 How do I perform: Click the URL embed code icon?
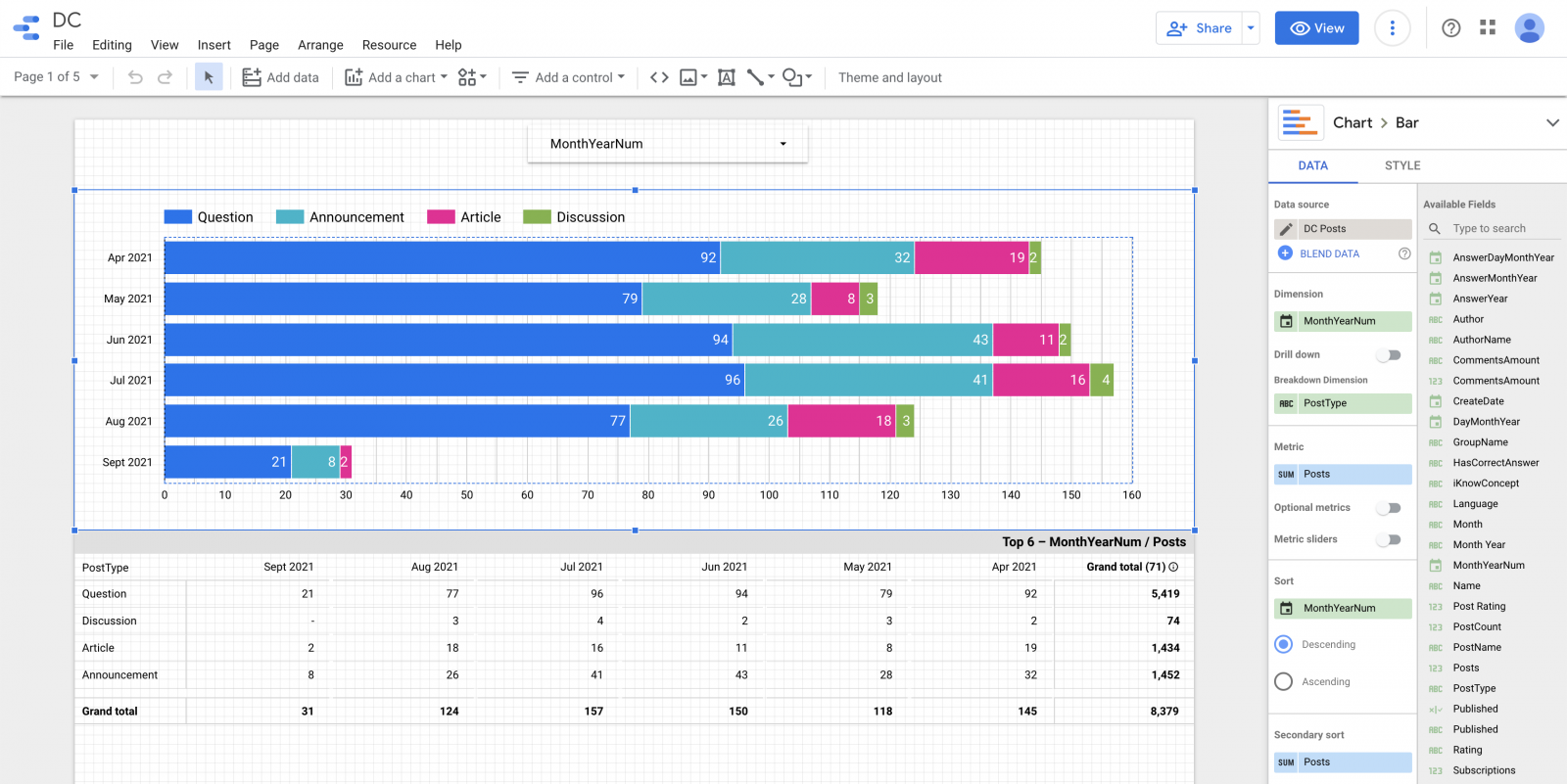pyautogui.click(x=659, y=77)
